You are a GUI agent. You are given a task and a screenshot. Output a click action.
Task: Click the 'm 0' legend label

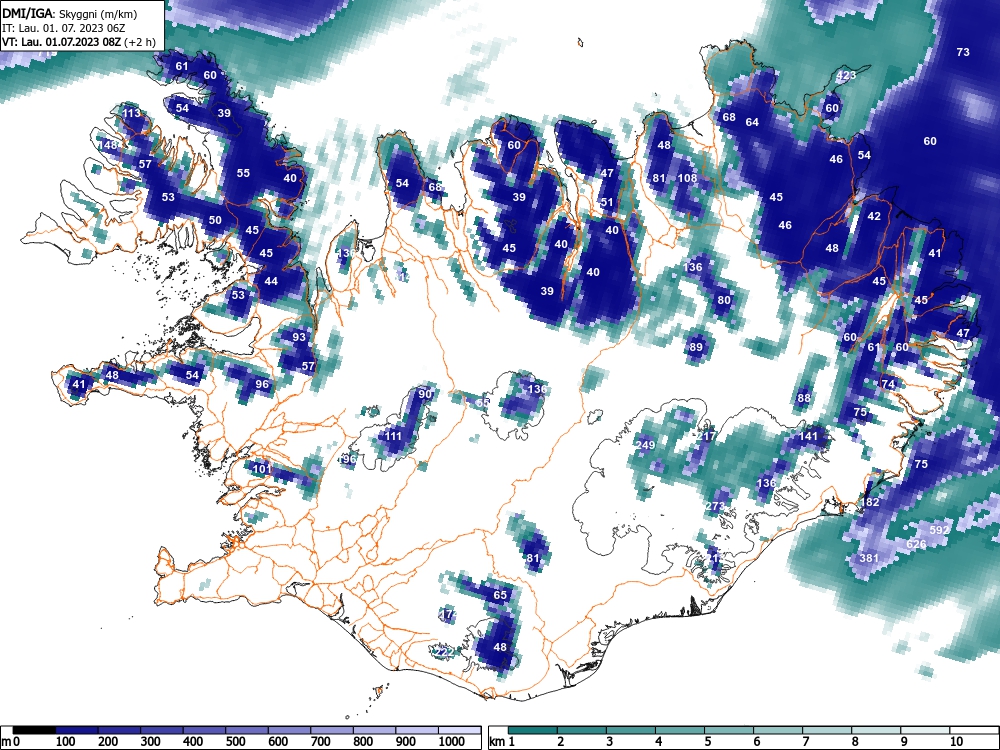coord(11,741)
